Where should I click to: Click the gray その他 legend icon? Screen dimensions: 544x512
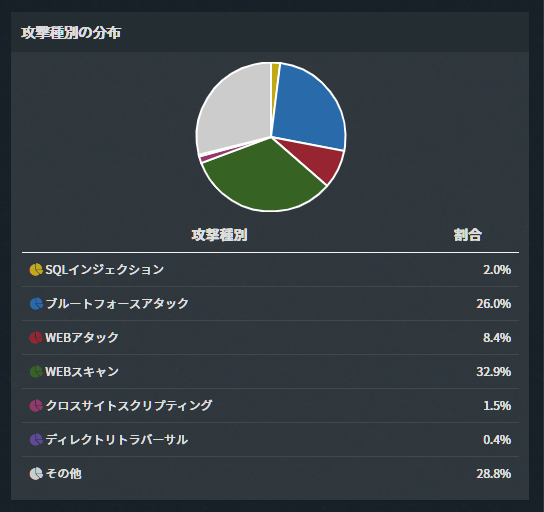click(x=36, y=473)
